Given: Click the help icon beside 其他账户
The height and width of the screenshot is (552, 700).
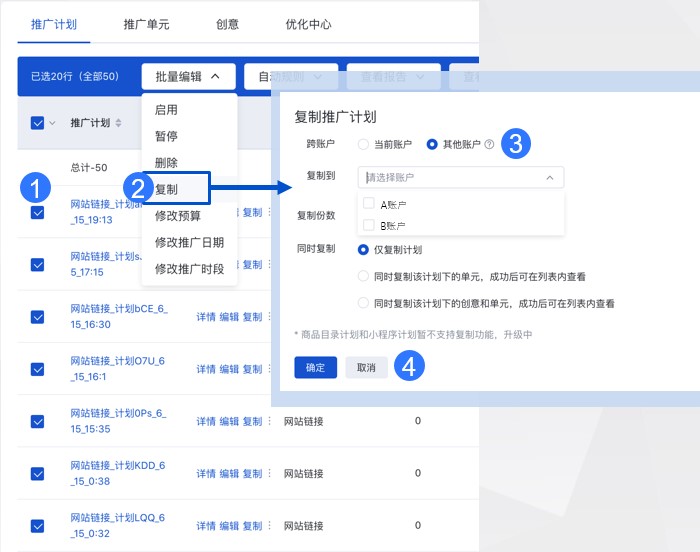Looking at the screenshot, I should pos(489,144).
